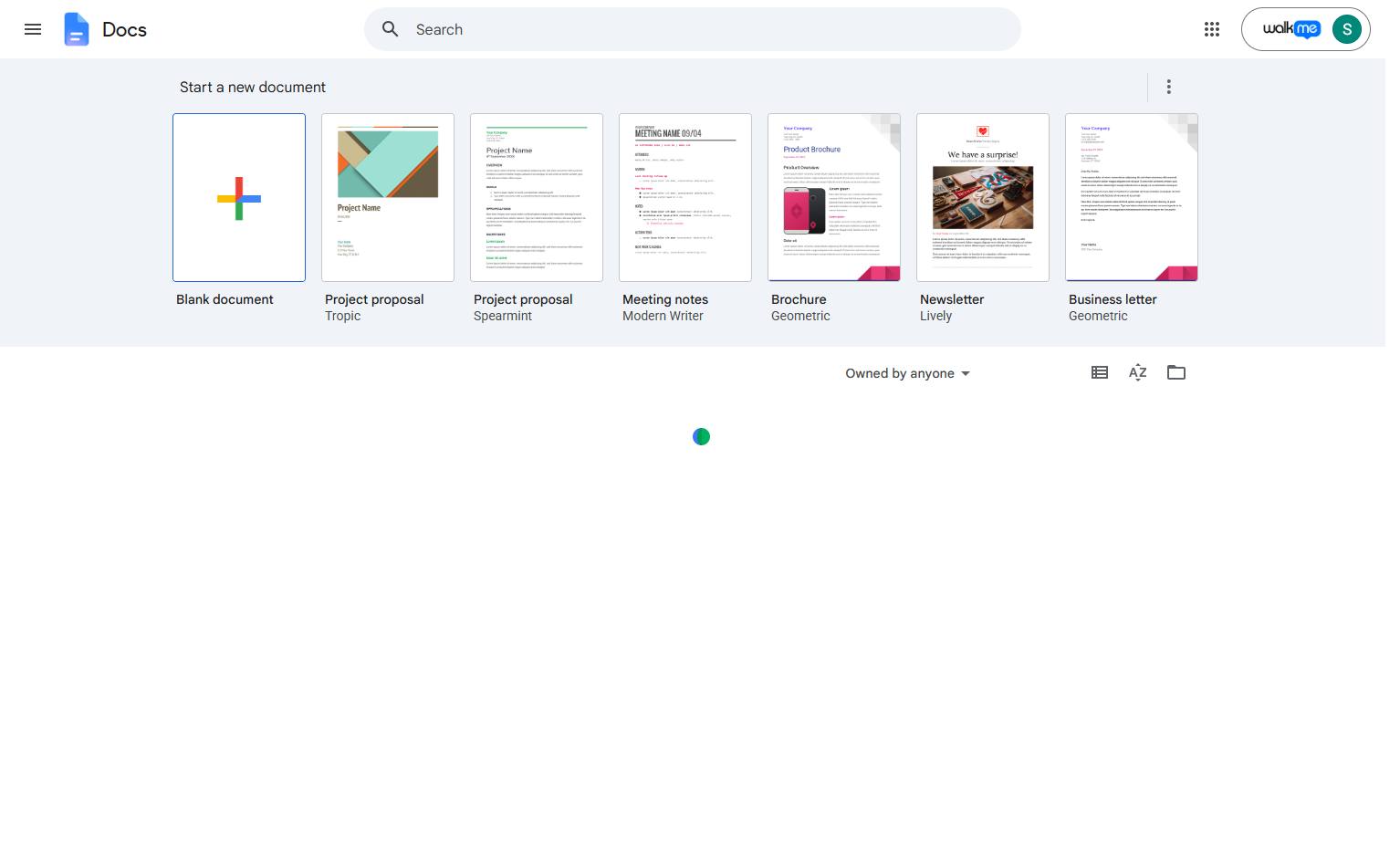Open the Meeting notes Modern Writer template
The image size is (1400, 855).
point(685,197)
